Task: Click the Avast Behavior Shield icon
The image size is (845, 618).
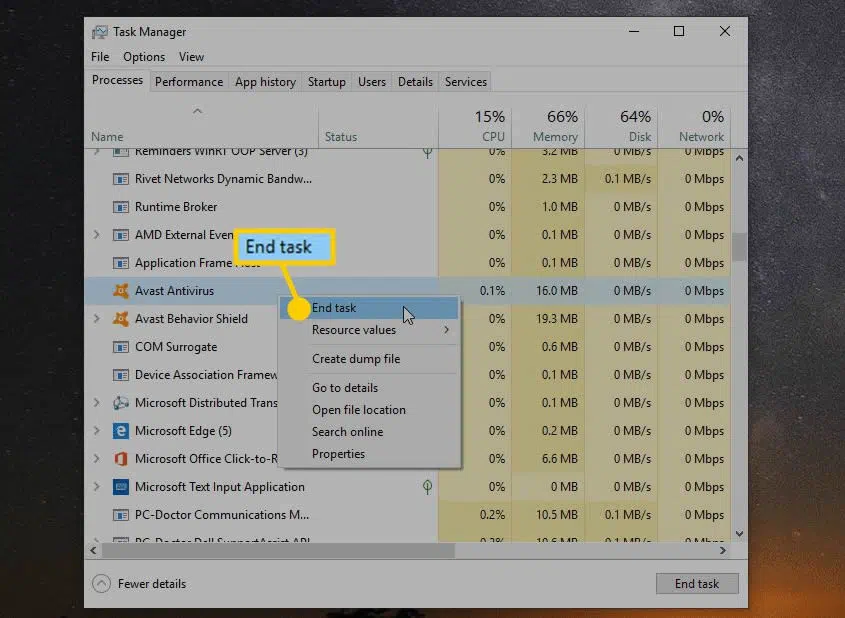Action: click(121, 319)
